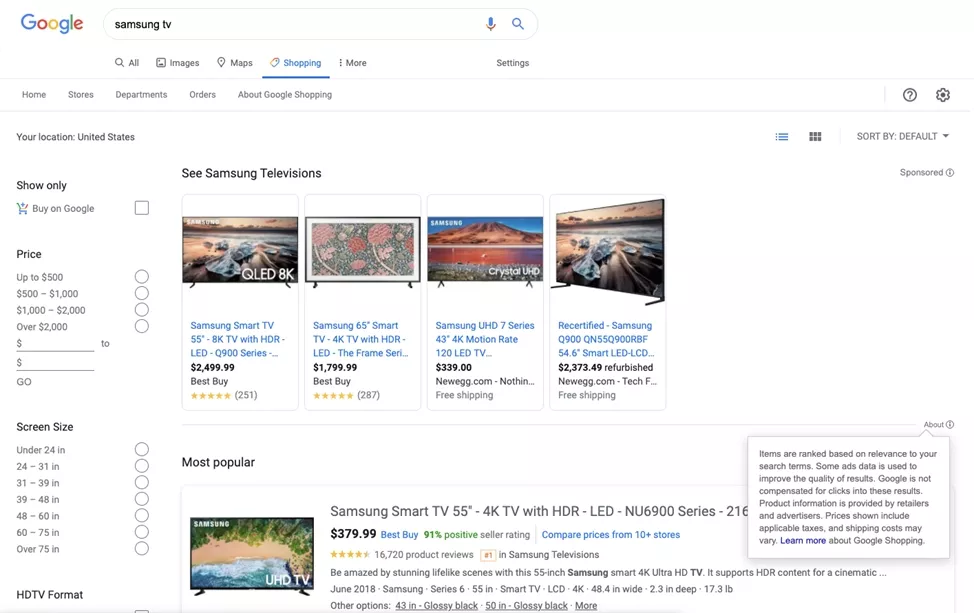
Task: Select screen size 48 – 60 in
Action: pos(142,515)
